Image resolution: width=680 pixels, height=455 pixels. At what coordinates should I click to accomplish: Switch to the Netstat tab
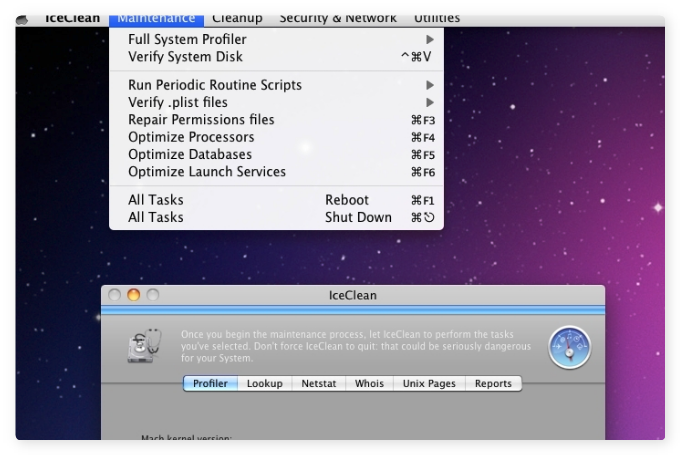click(x=319, y=383)
